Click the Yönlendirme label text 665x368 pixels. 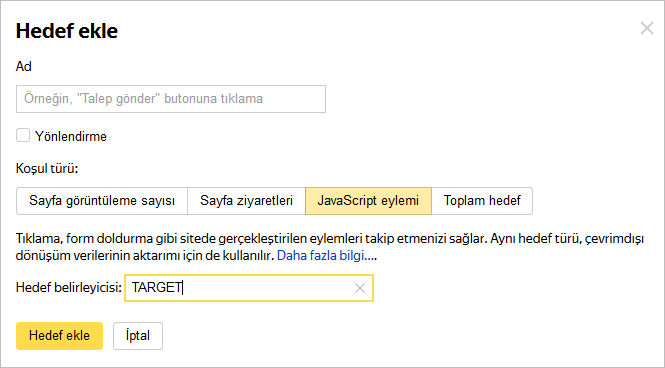(71, 137)
